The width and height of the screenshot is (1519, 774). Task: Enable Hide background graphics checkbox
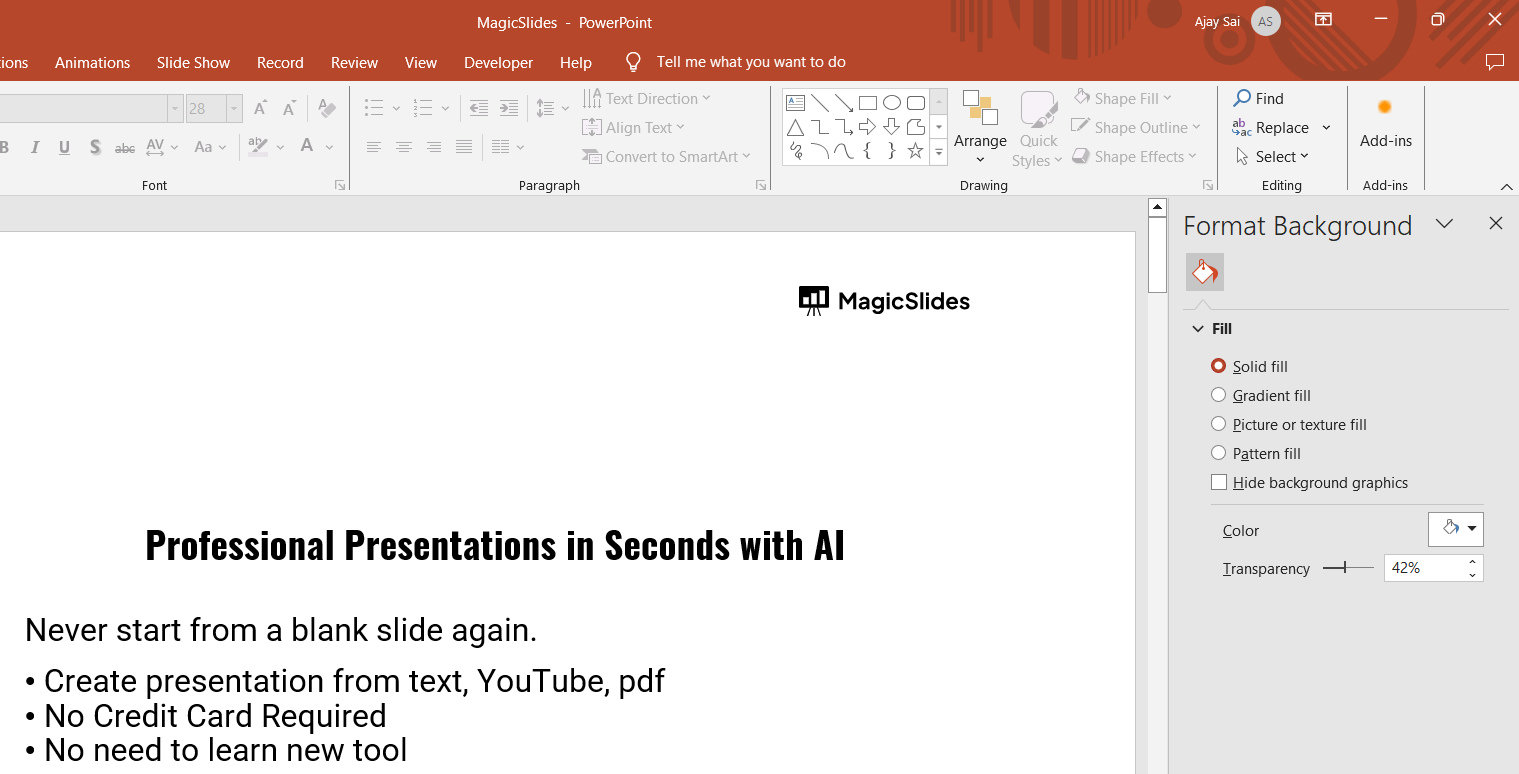1219,482
